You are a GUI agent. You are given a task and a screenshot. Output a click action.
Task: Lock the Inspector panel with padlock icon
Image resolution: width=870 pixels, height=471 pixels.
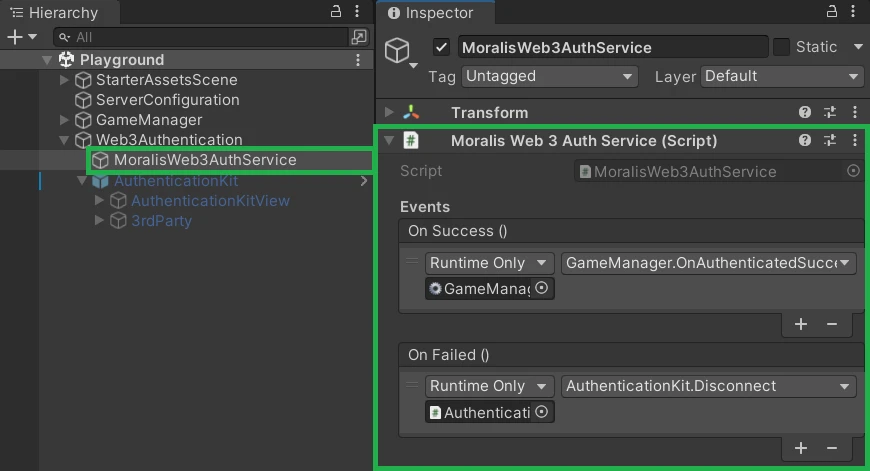tap(830, 12)
